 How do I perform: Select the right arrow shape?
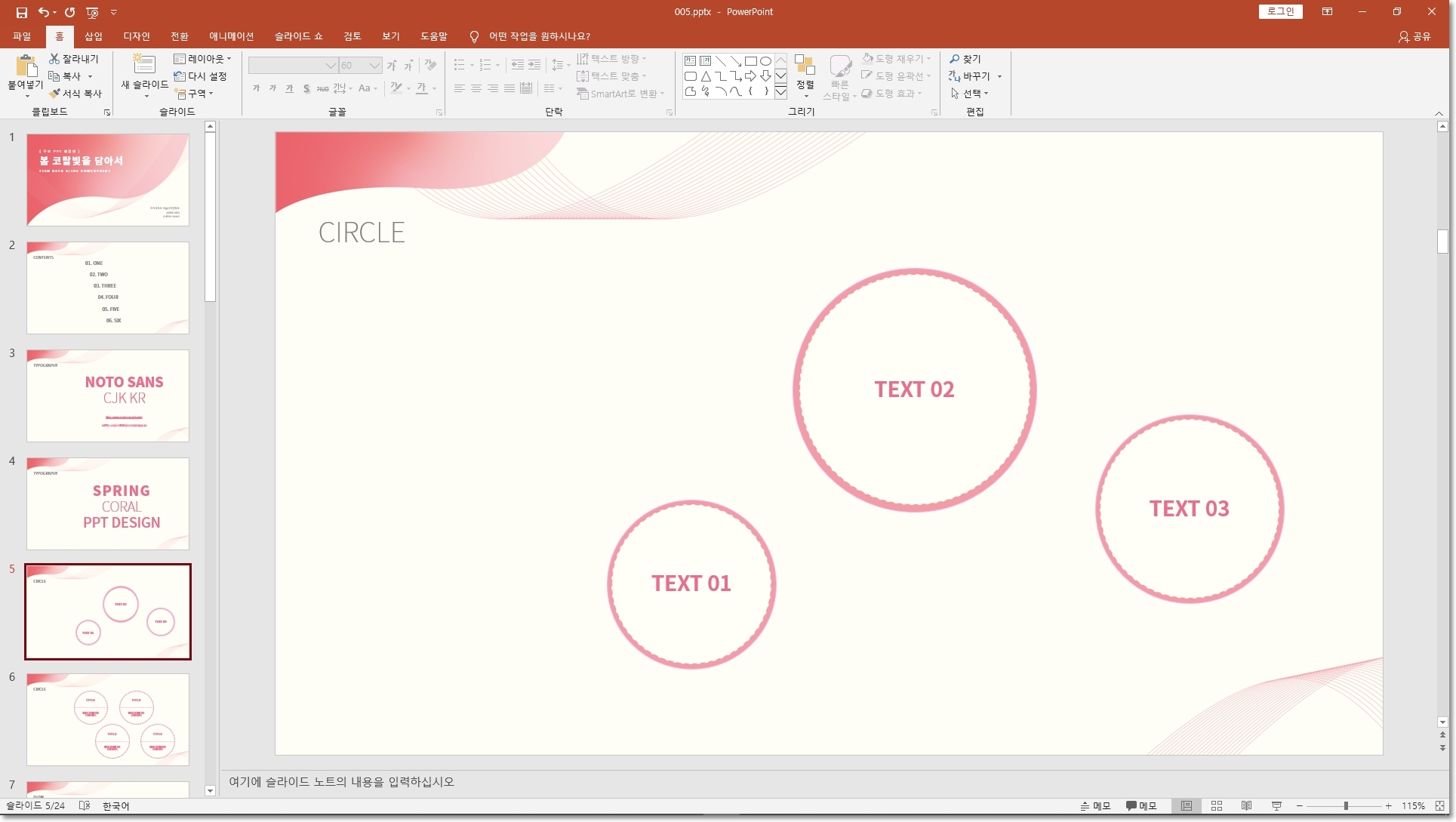point(750,76)
